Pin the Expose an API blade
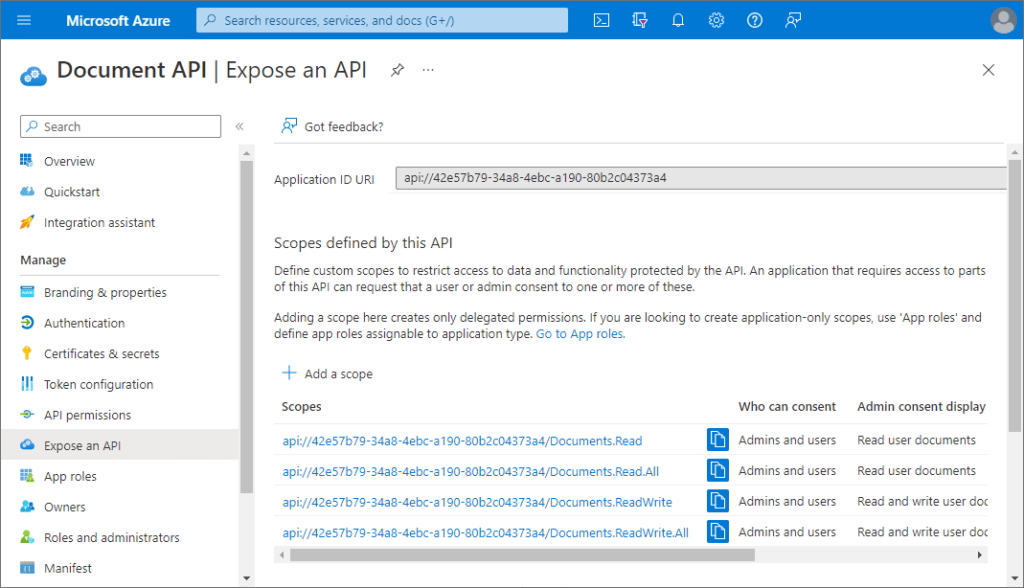Screen dimensions: 1024x588 pos(399,70)
